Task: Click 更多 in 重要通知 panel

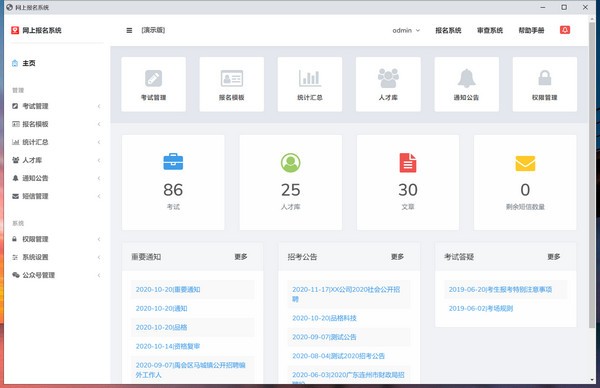Action: (x=241, y=257)
